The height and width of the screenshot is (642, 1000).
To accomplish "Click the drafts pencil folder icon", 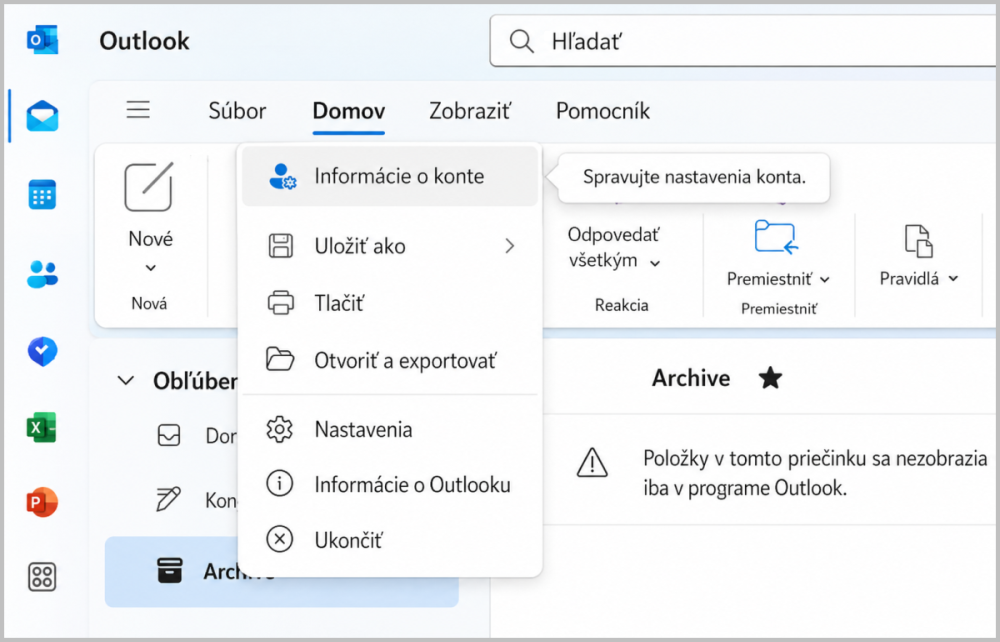I will [169, 499].
